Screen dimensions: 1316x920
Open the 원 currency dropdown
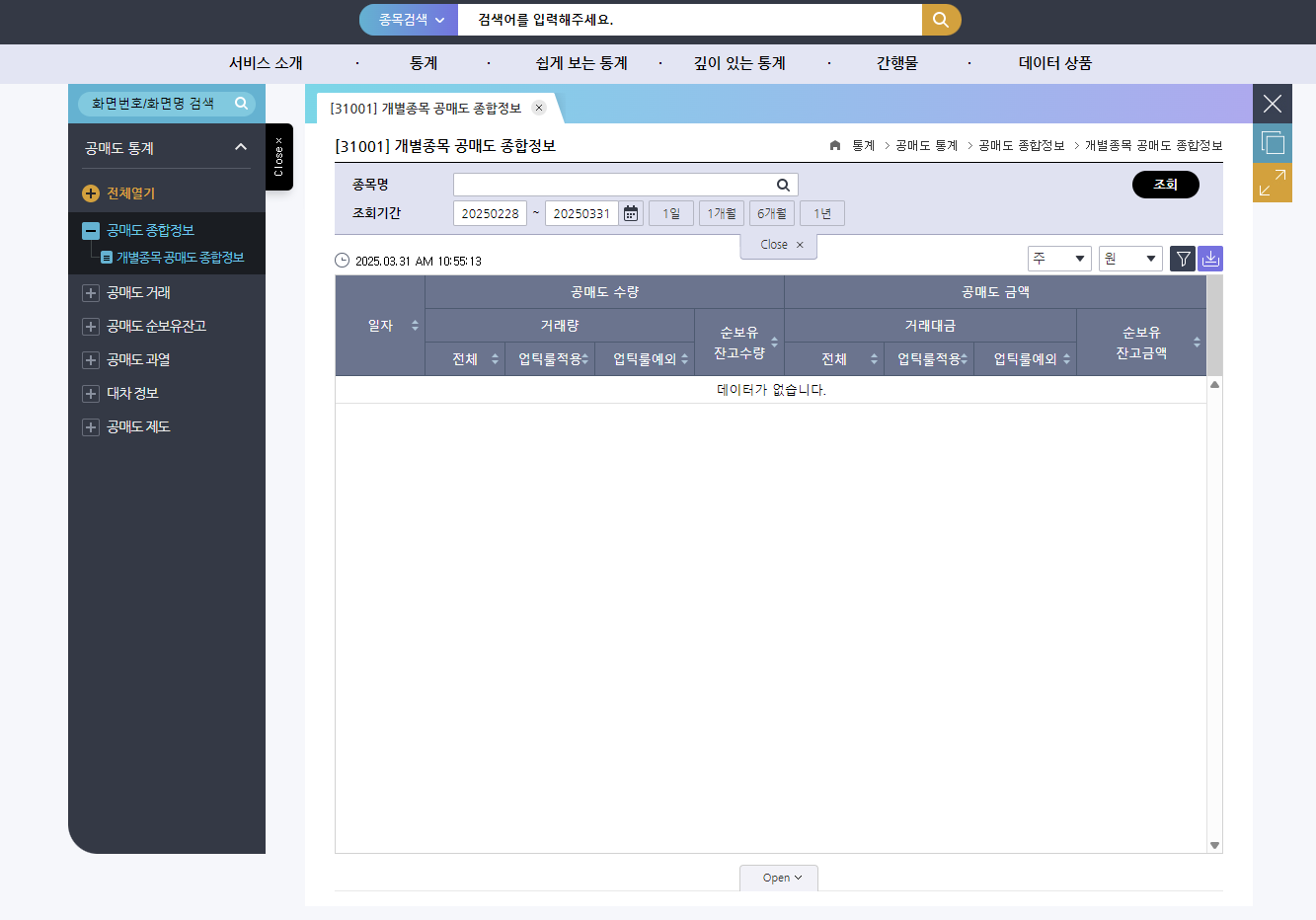point(1130,259)
